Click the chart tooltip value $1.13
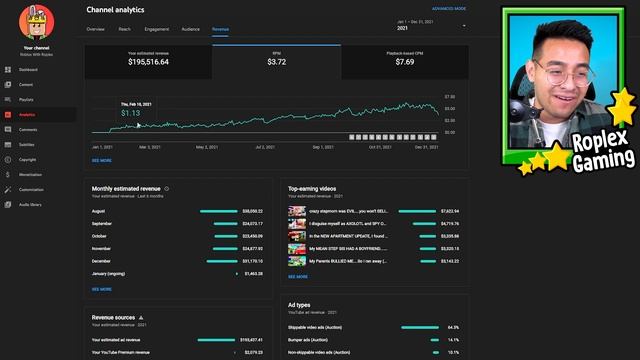Viewport: 640px width, 360px height. coord(131,113)
